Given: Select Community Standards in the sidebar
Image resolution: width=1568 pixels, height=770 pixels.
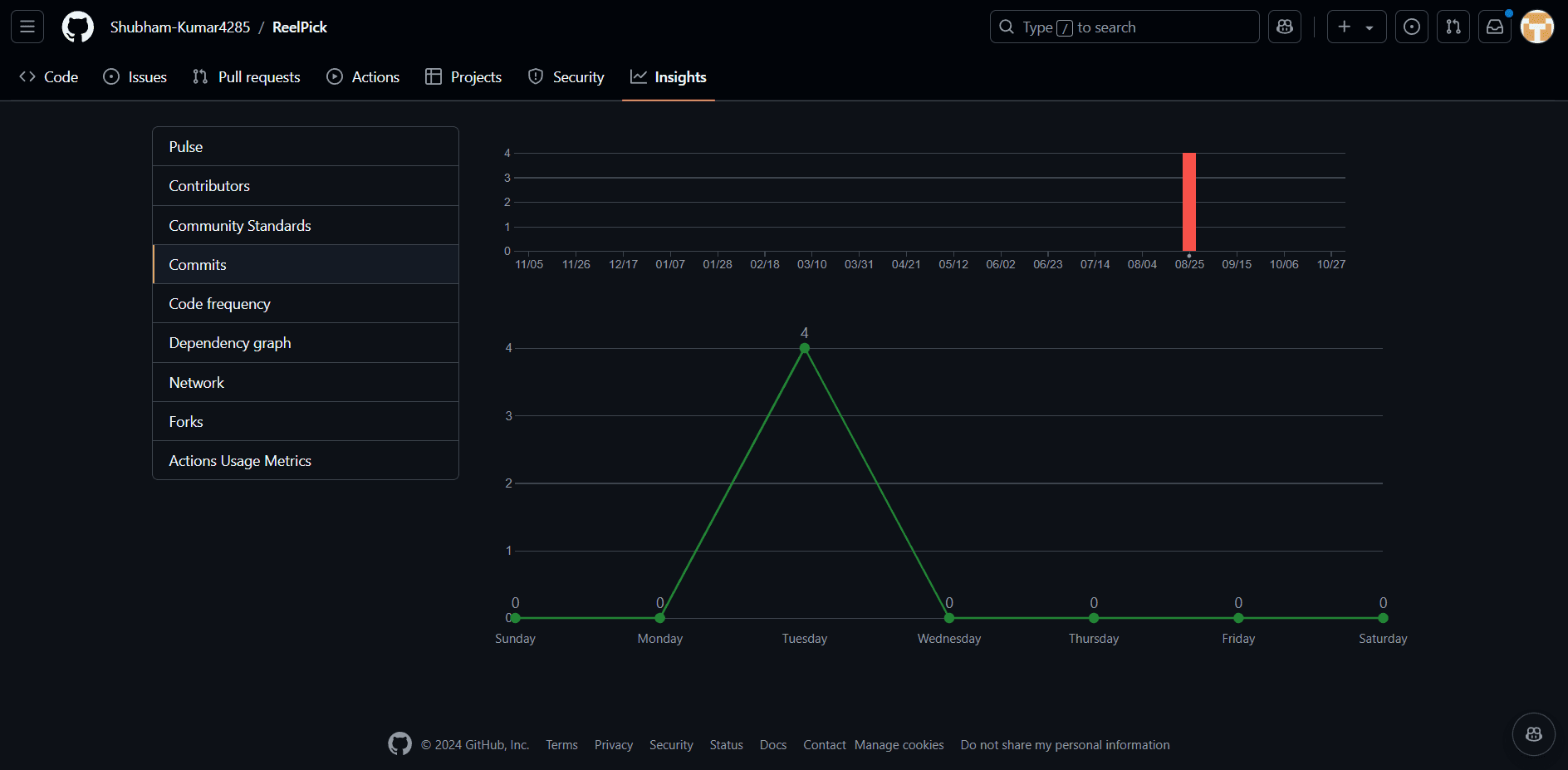Looking at the screenshot, I should (306, 225).
